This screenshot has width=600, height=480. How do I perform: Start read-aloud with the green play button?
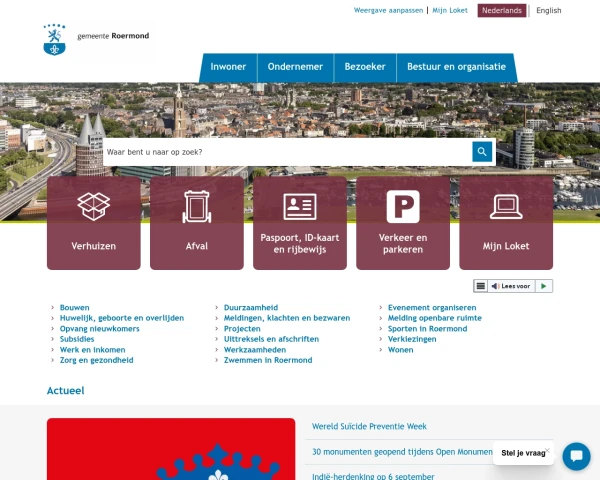543,286
